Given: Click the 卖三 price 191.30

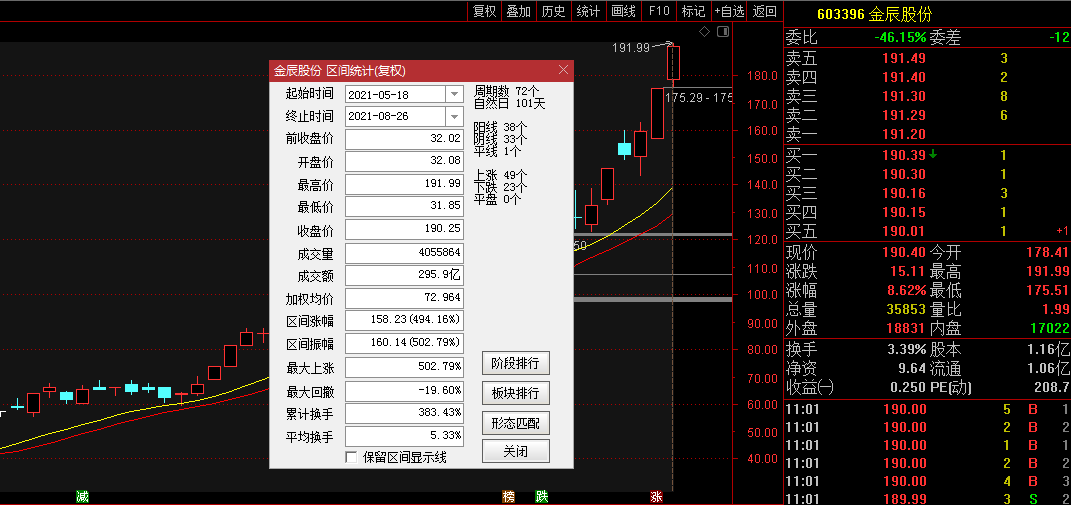Looking at the screenshot, I should (x=904, y=97).
